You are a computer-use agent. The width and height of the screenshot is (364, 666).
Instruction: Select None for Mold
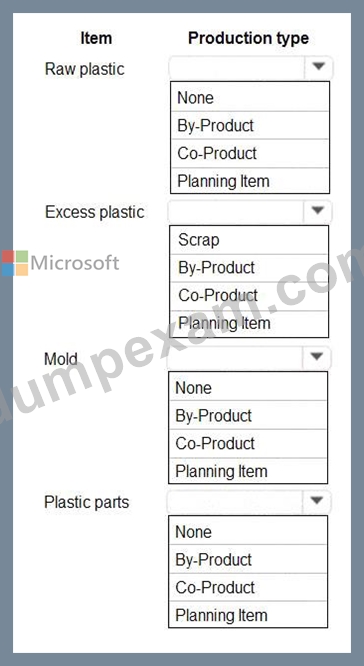248,388
